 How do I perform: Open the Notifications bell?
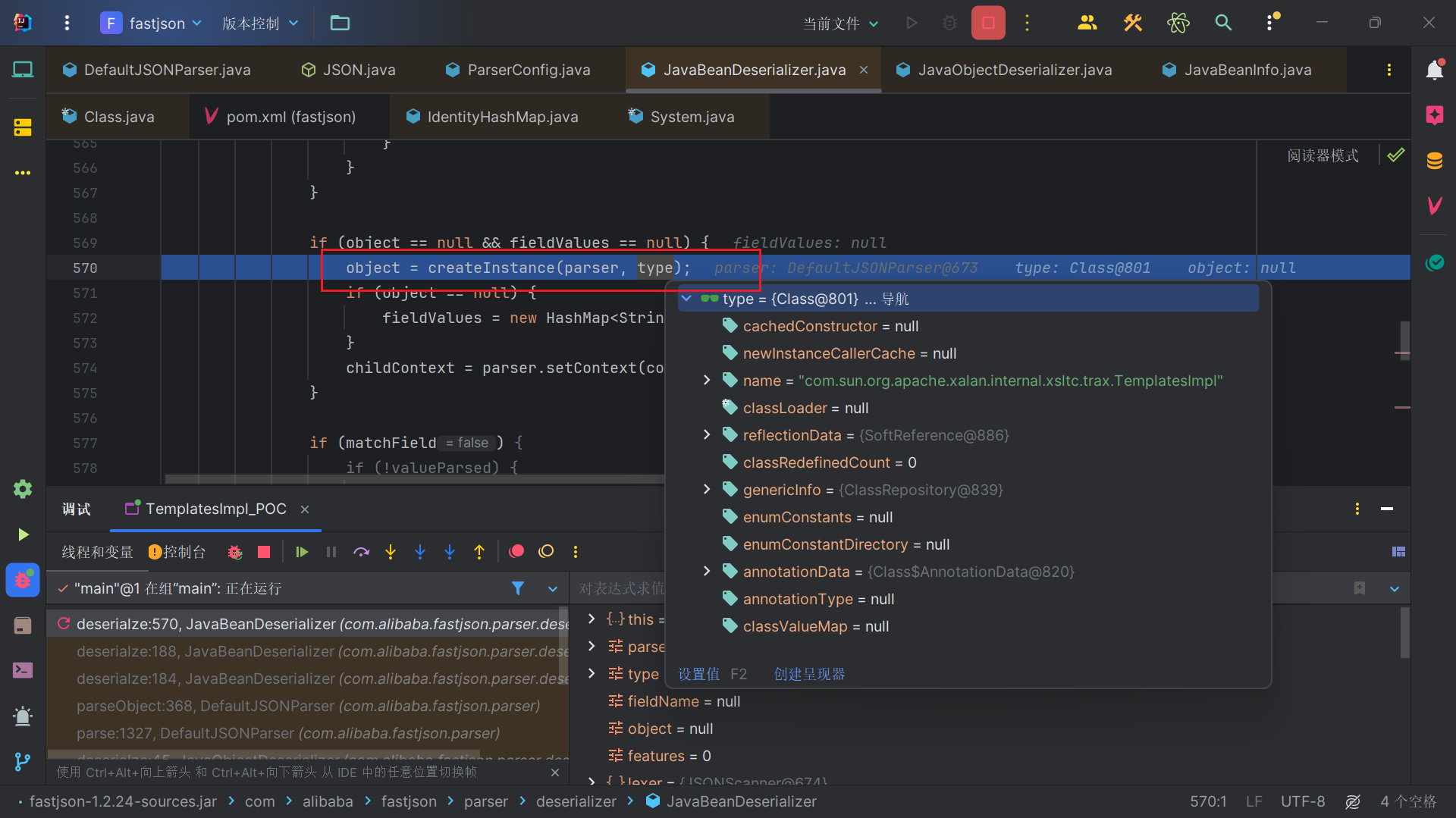[1434, 70]
